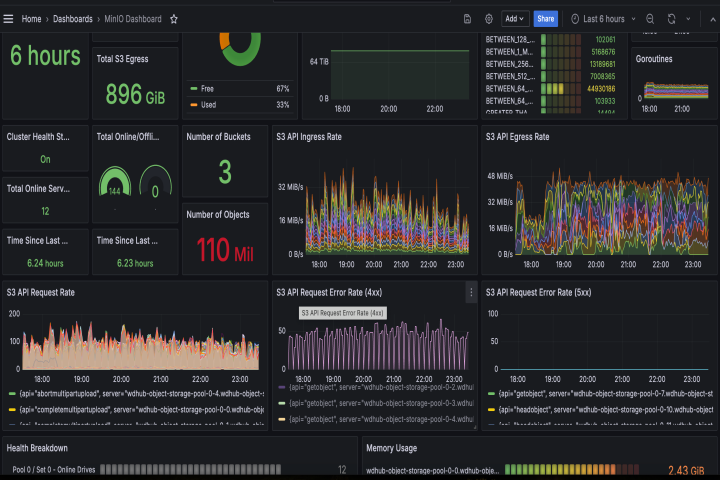Click the Total S3 Egress panel title
720x480 pixels.
click(122, 59)
